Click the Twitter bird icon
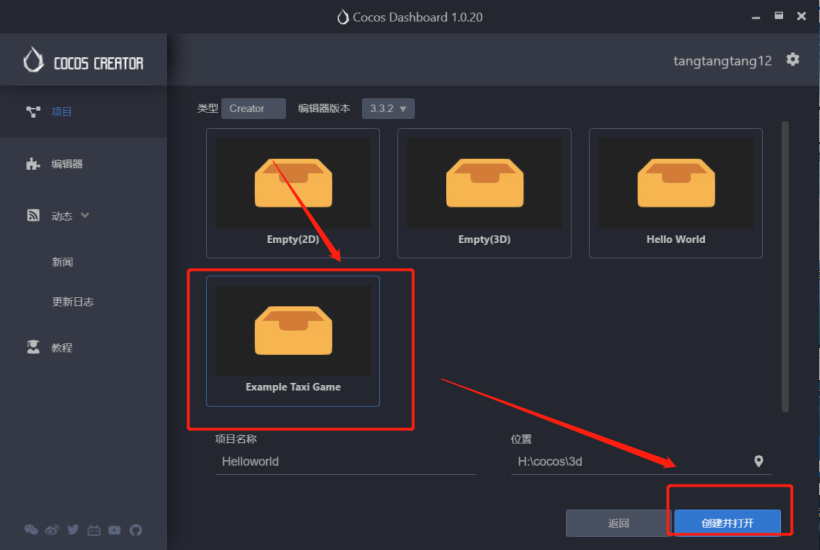 pyautogui.click(x=73, y=530)
